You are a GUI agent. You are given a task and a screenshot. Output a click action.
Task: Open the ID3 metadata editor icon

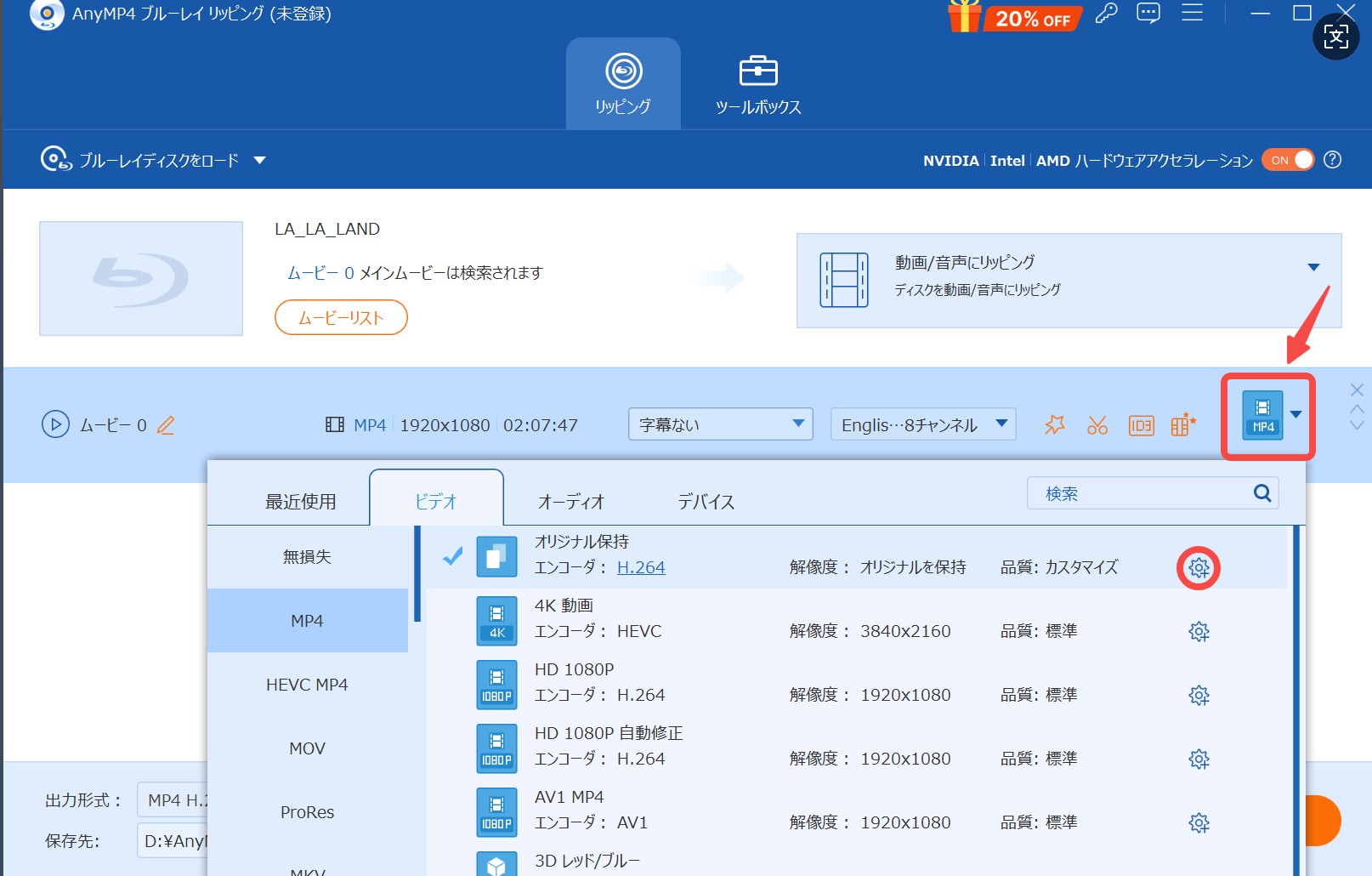point(1141,425)
